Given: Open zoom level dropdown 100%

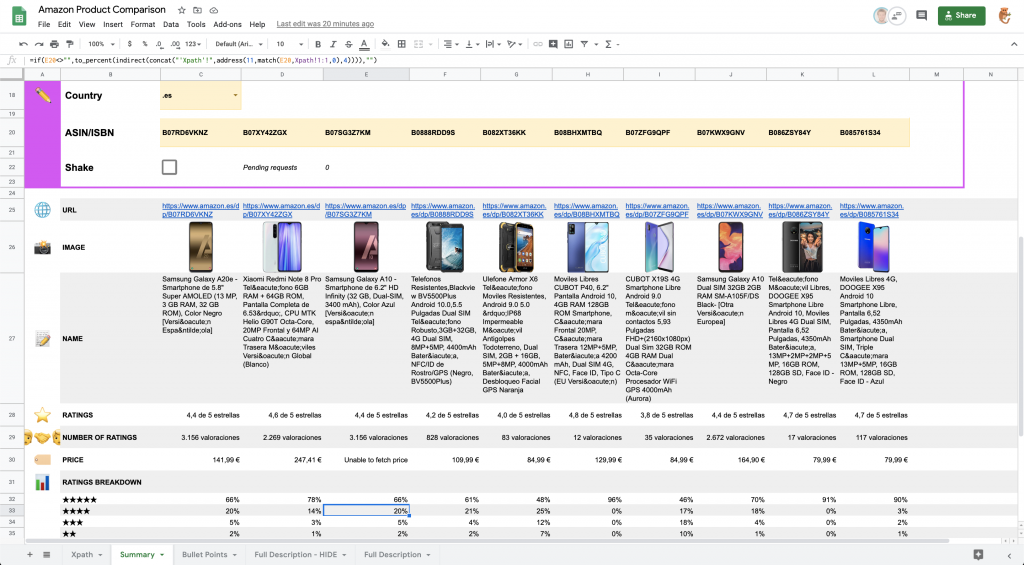Looking at the screenshot, I should click(x=101, y=44).
